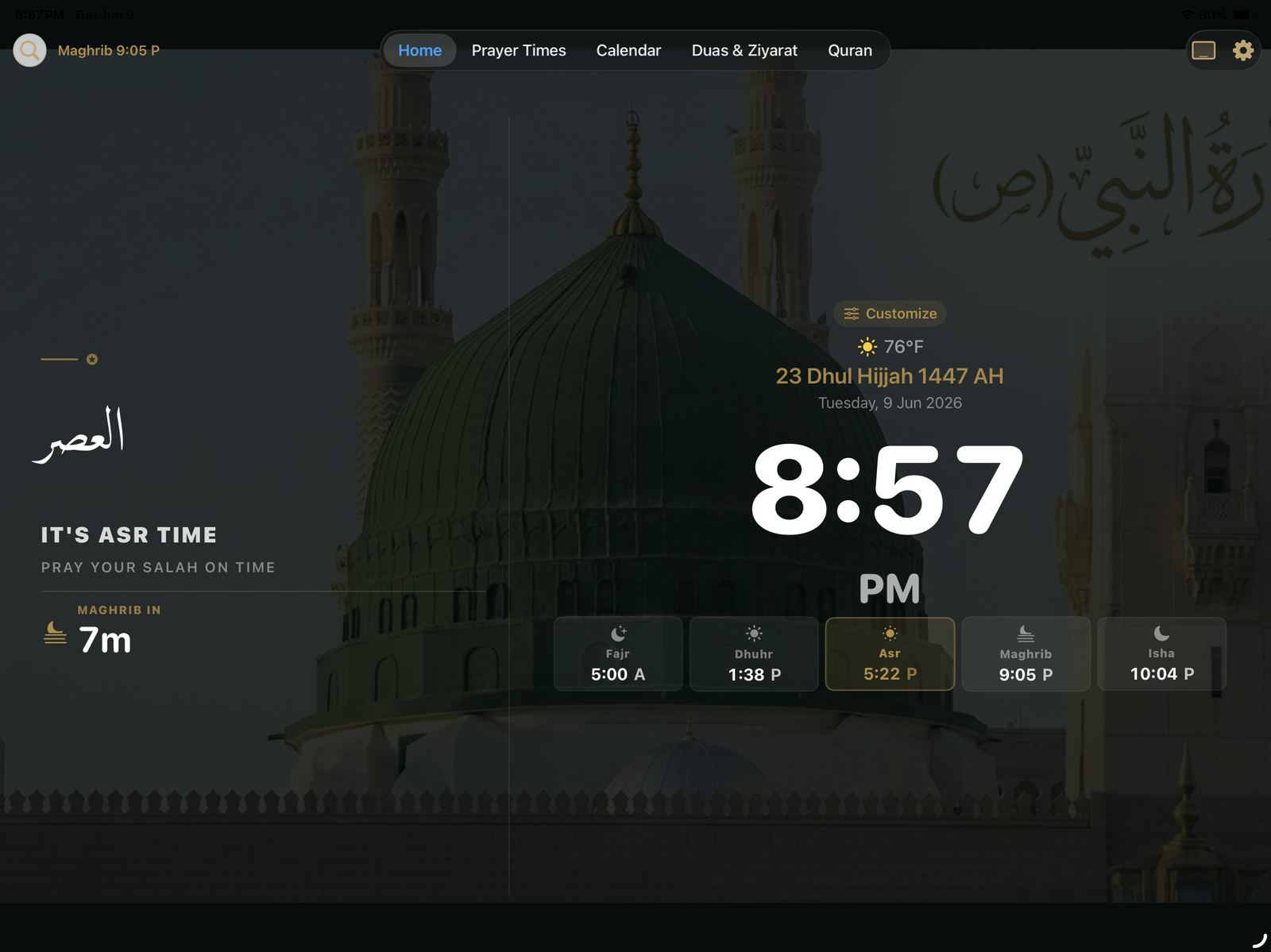Viewport: 1271px width, 952px height.
Task: Click the Arabic Asr calligraphy title
Action: (79, 434)
